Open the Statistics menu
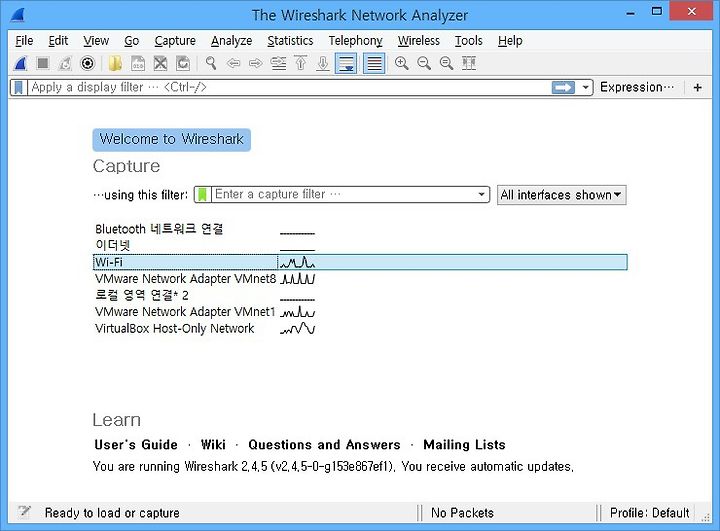Viewport: 720px width, 531px height. point(290,41)
